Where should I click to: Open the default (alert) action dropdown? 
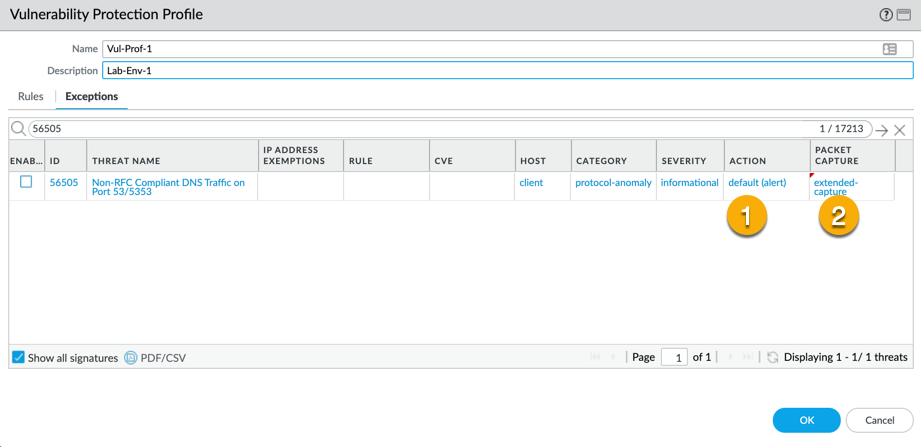[x=757, y=183]
